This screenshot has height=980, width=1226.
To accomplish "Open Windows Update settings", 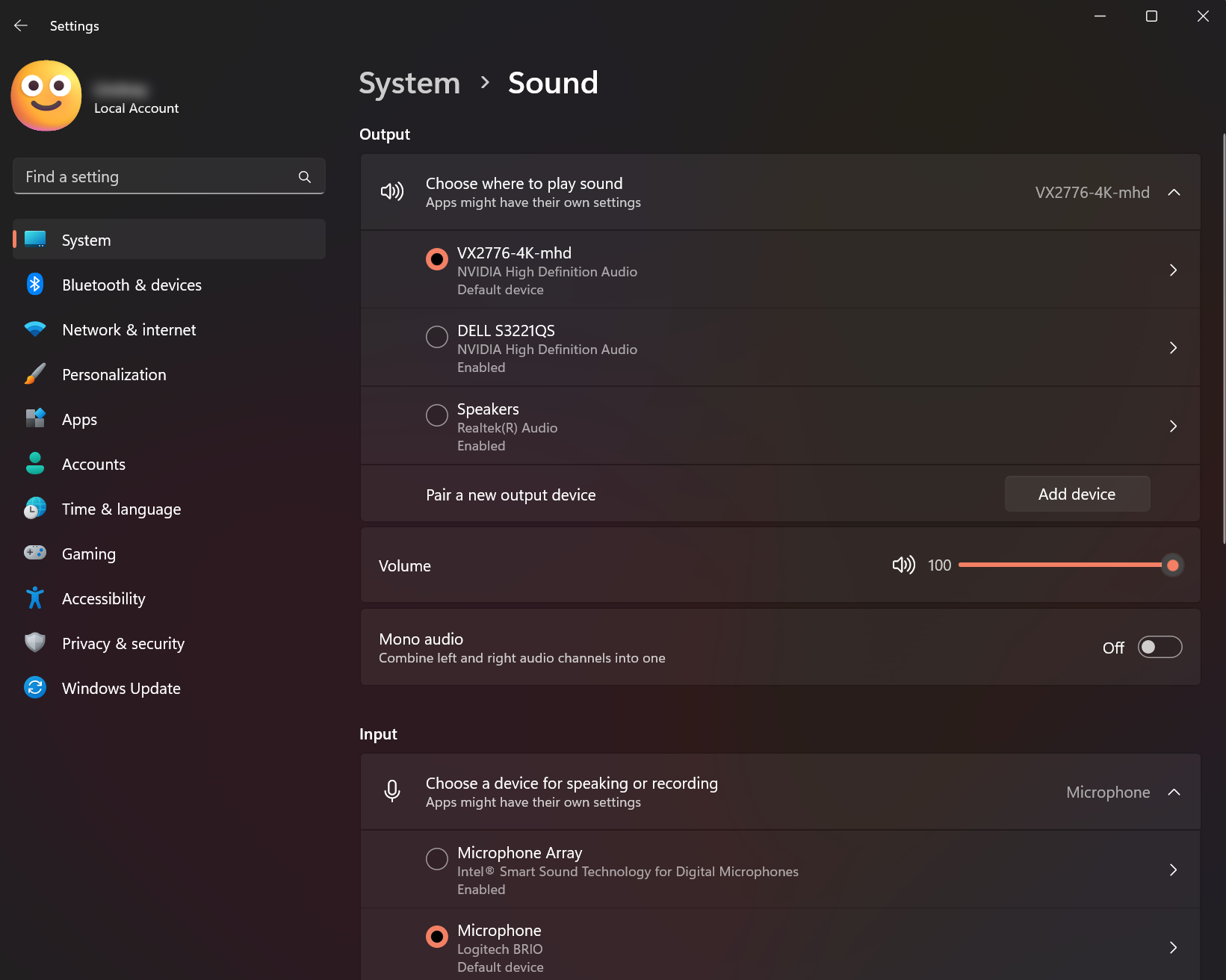I will (x=120, y=688).
